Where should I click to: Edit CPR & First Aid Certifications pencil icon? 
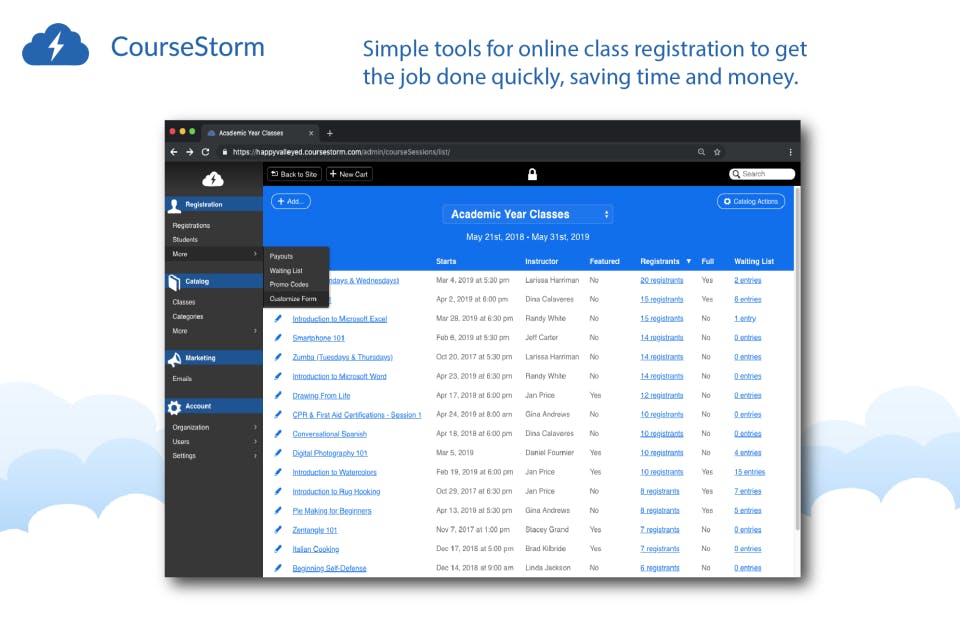(278, 414)
